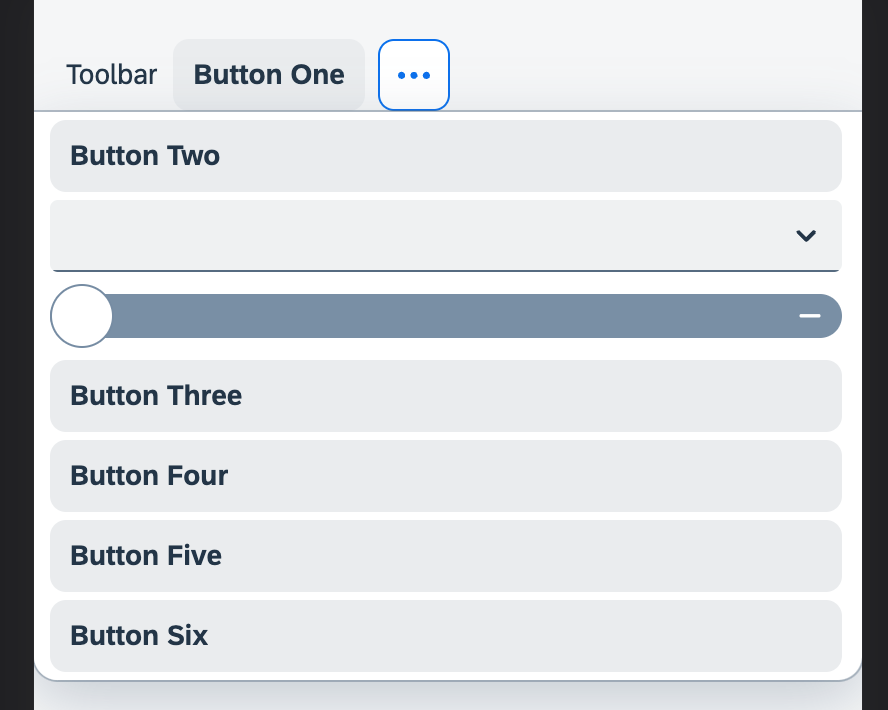Activate Button Six at the bottom
The image size is (888, 710).
click(x=446, y=635)
